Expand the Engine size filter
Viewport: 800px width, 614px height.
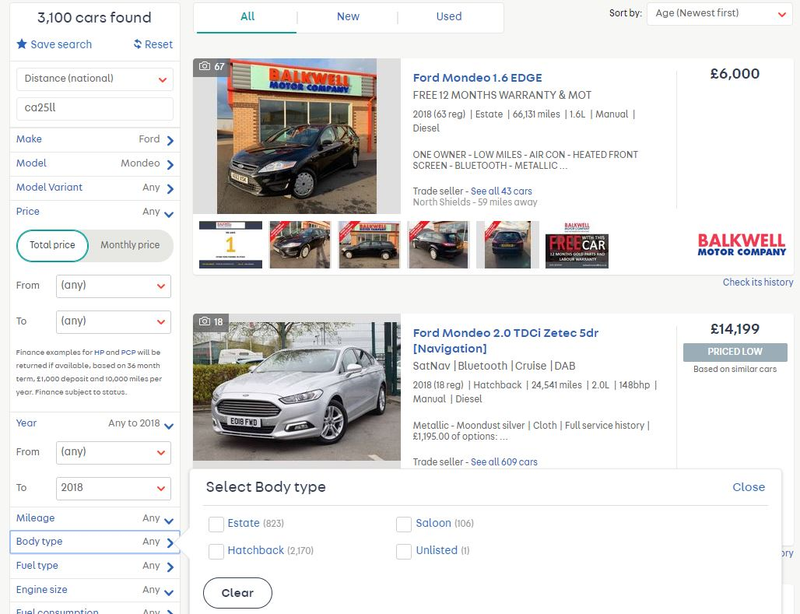(x=95, y=590)
